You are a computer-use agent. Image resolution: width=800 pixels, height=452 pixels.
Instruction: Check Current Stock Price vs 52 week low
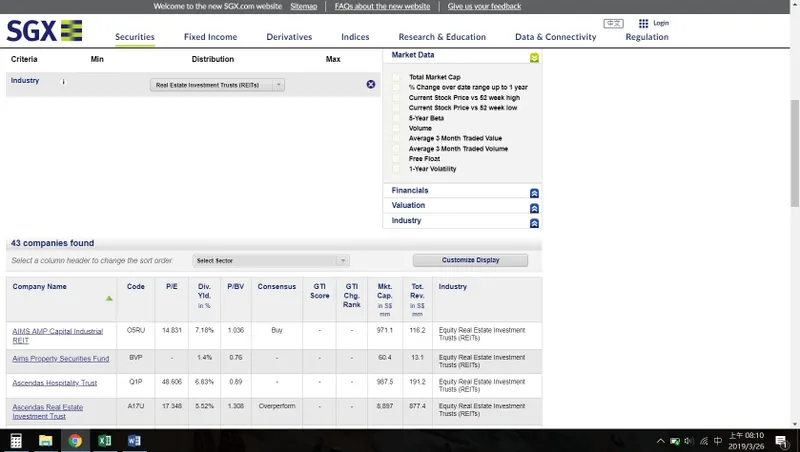396,108
